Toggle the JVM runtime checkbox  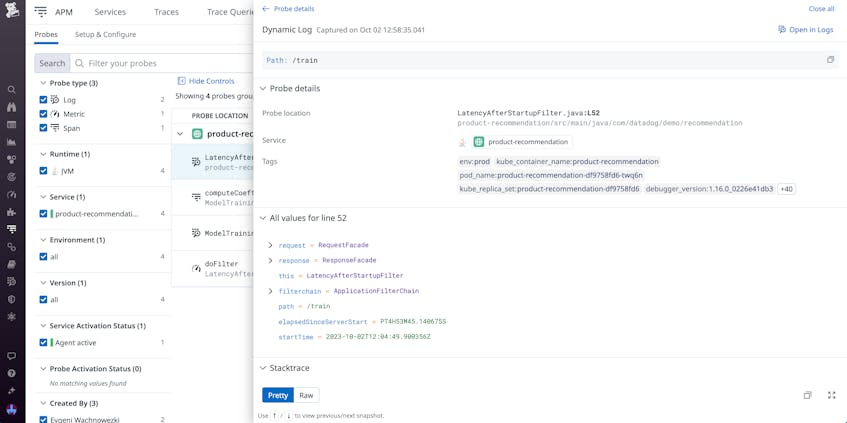43,171
